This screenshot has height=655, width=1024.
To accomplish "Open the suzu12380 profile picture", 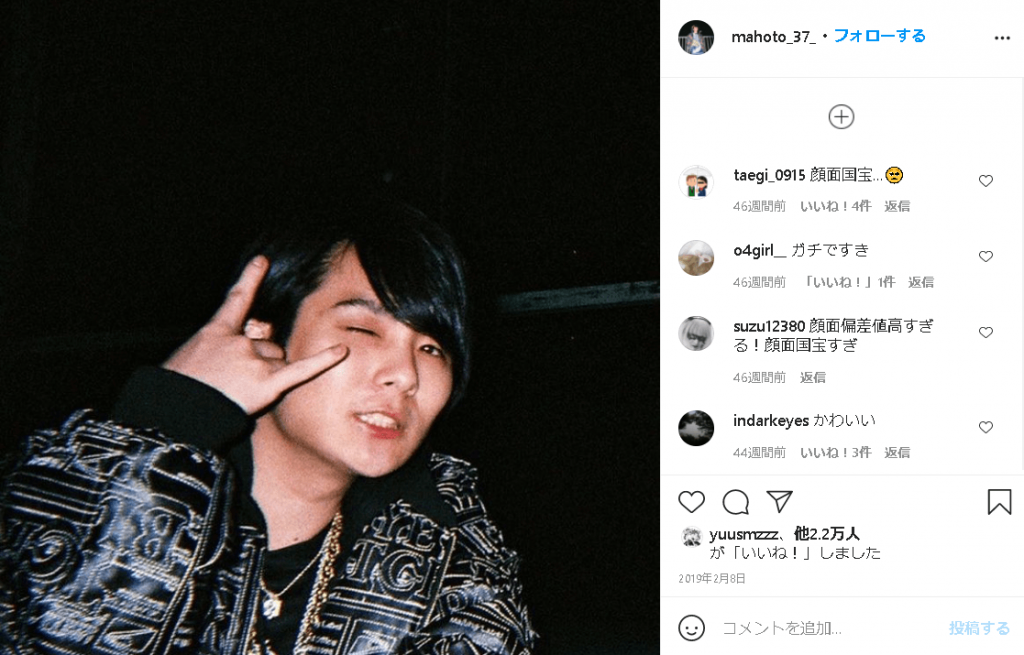I will 696,333.
